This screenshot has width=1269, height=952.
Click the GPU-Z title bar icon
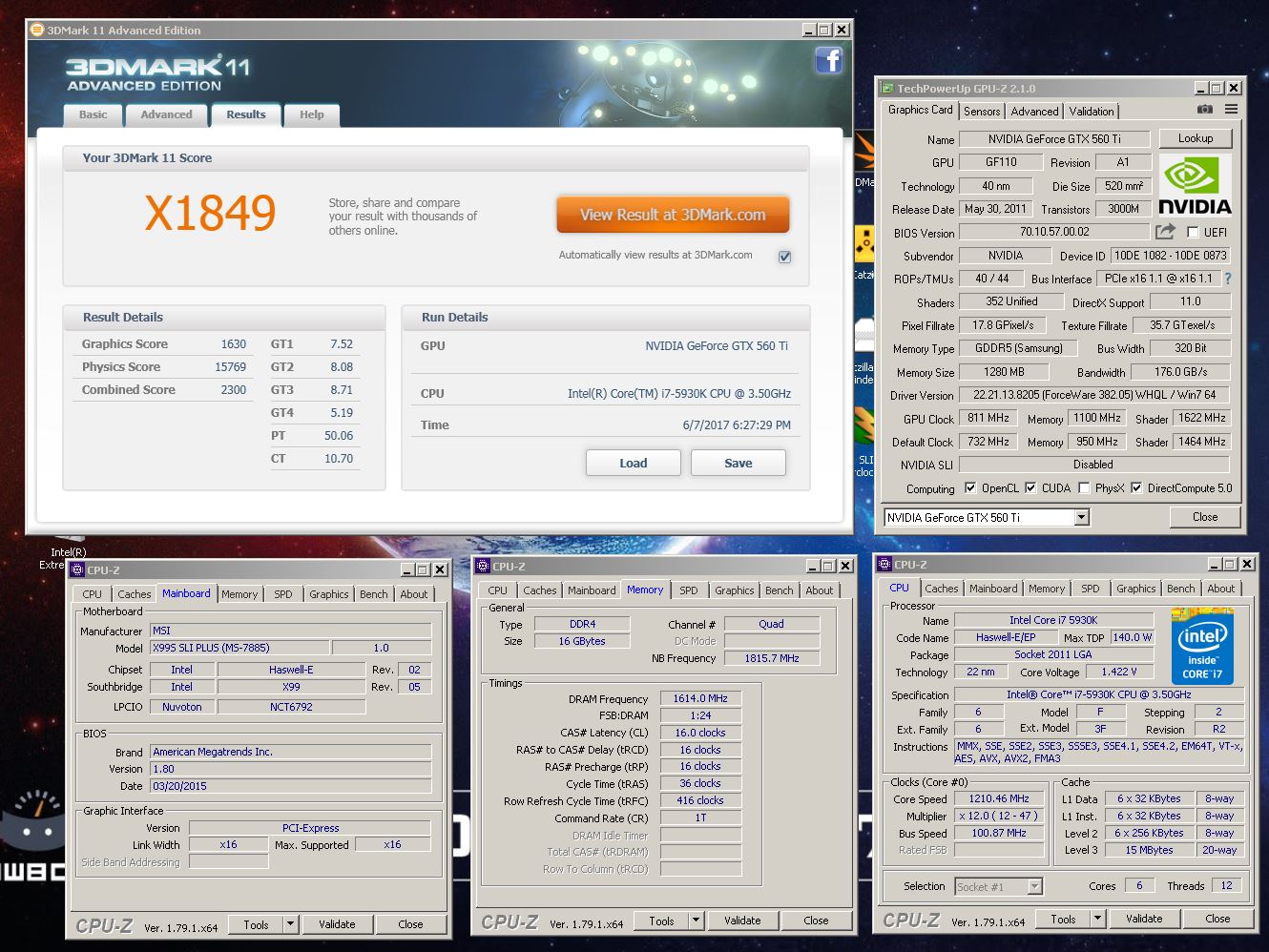(887, 88)
